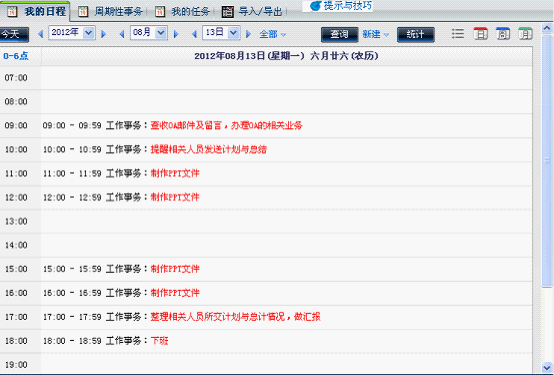Open the 13日 day dropdown
This screenshot has width=554, height=375.
coord(221,33)
